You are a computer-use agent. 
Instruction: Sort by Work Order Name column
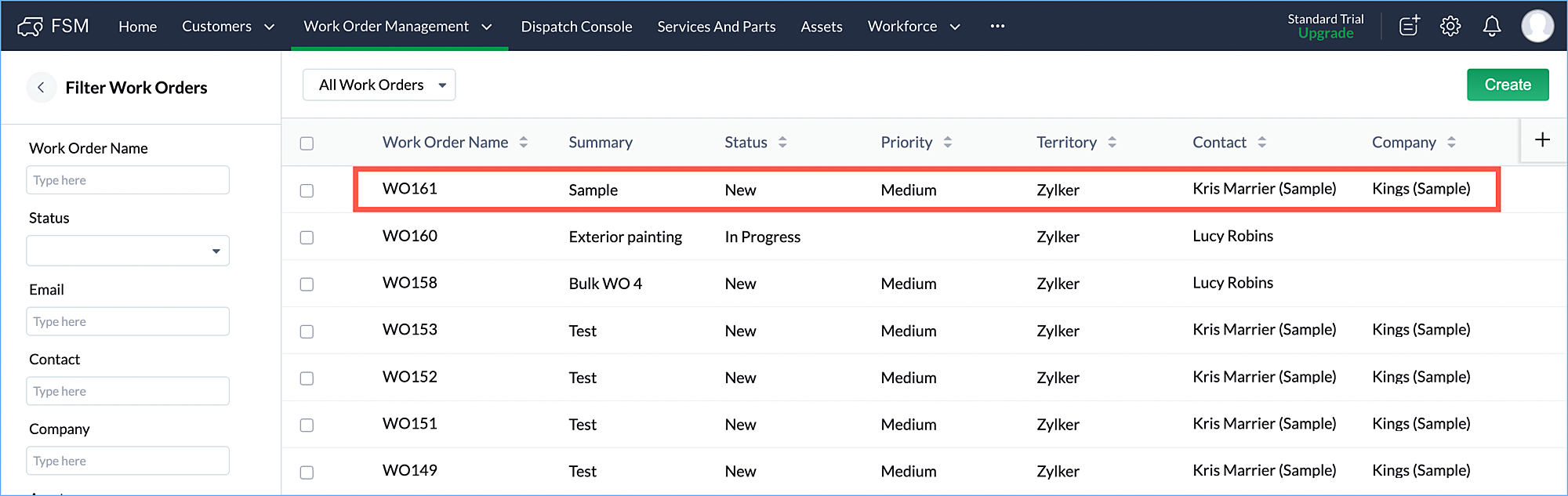pos(524,143)
